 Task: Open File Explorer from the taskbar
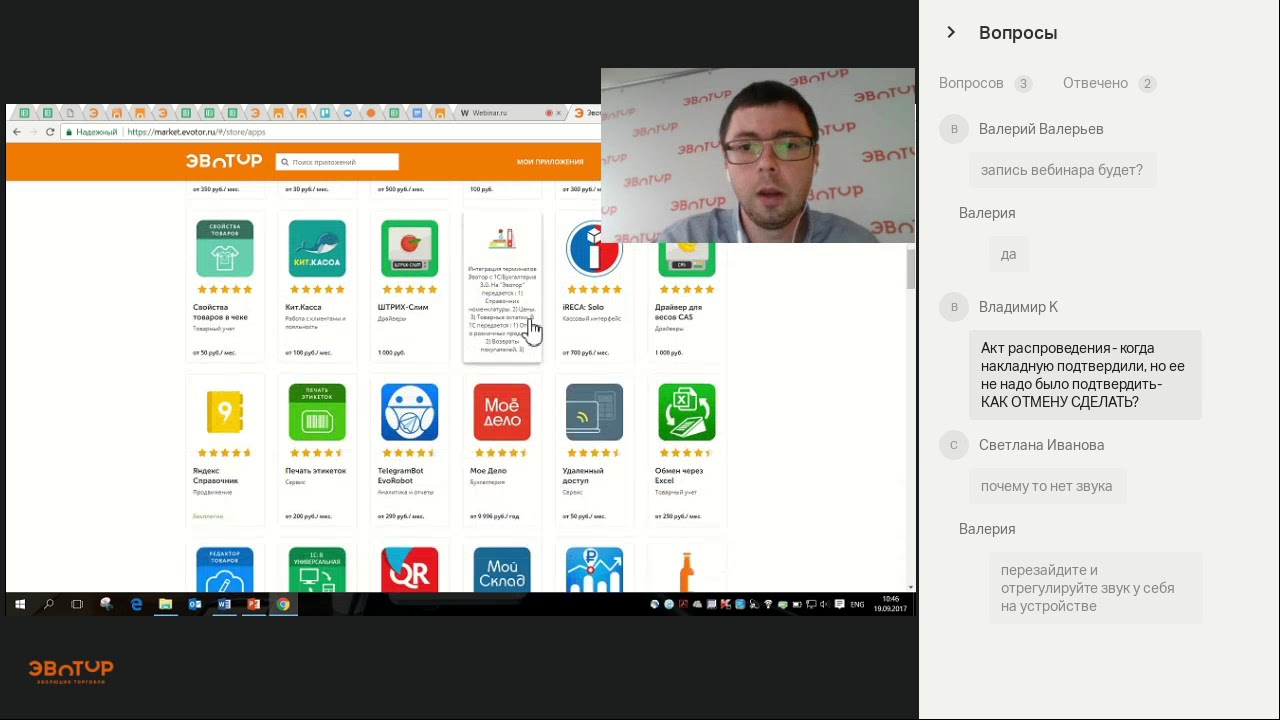[165, 604]
